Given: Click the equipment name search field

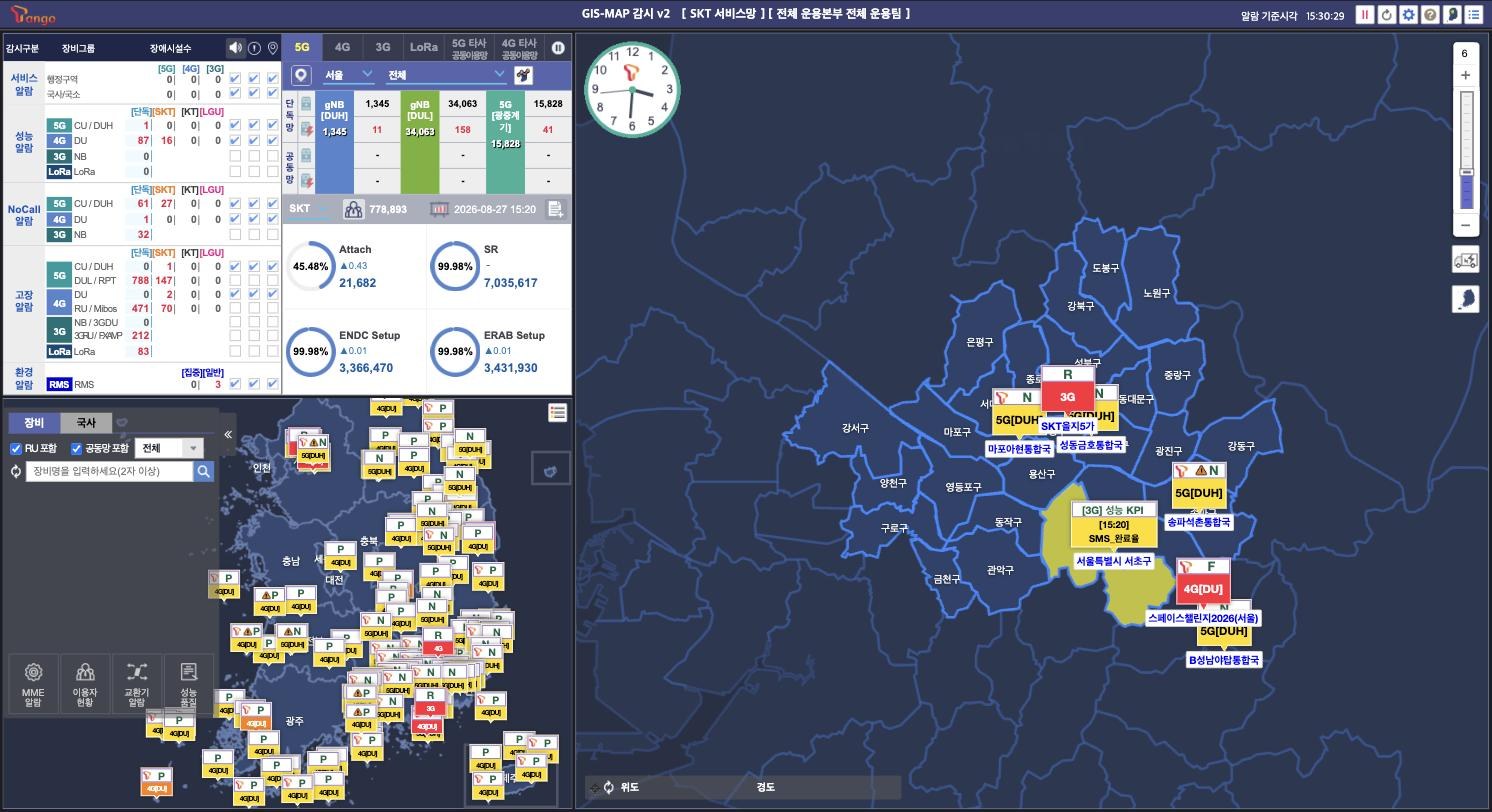Looking at the screenshot, I should tap(109, 471).
